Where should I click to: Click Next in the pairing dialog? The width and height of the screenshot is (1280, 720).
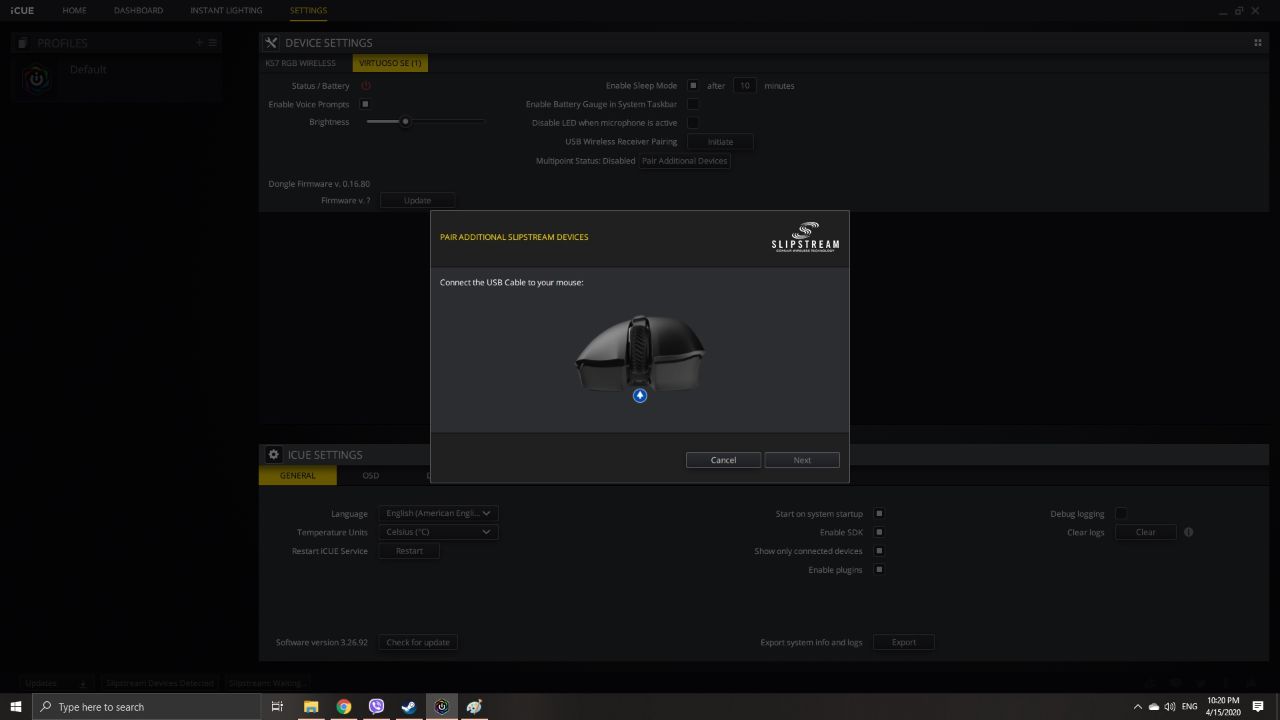tap(802, 460)
